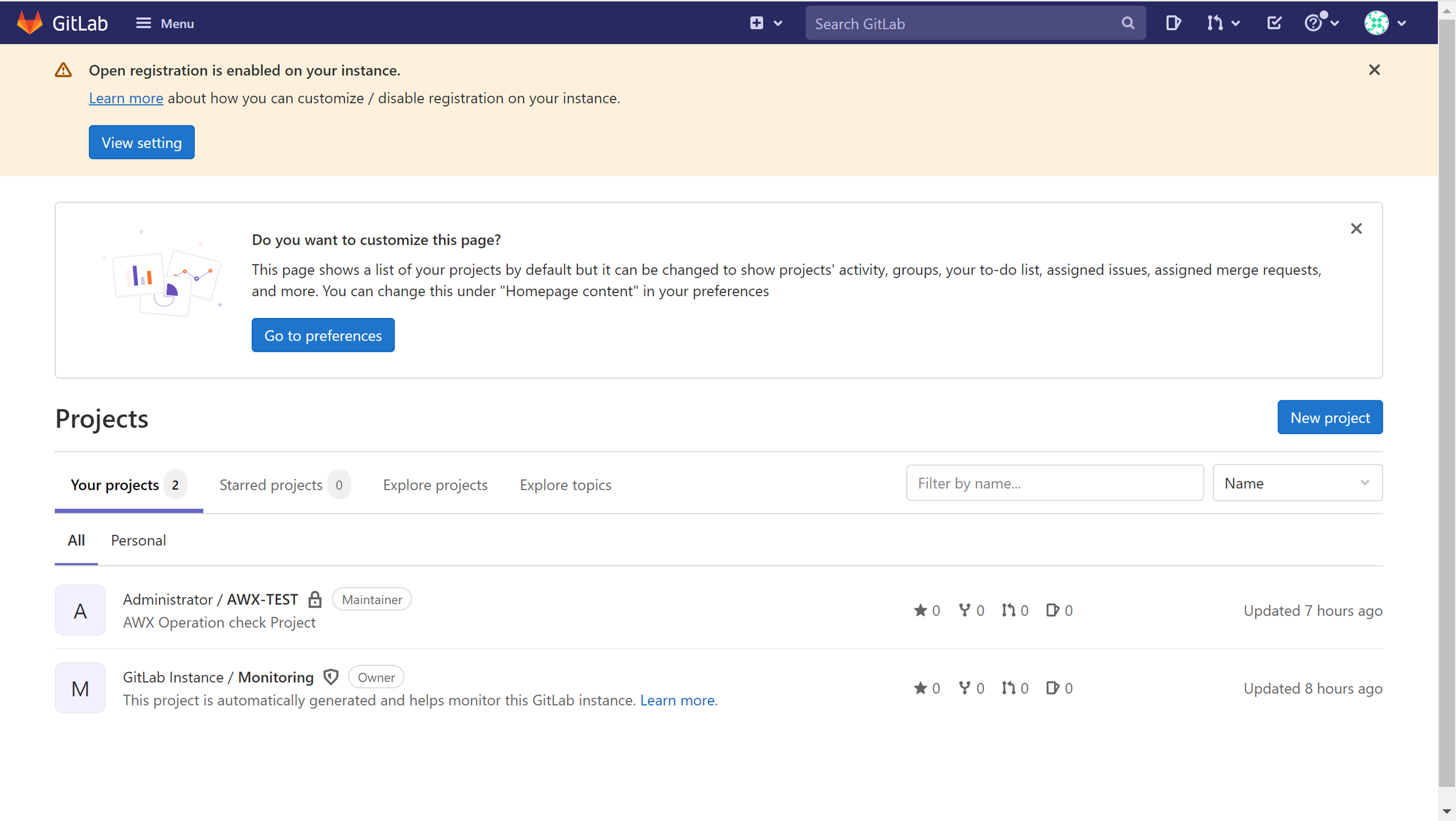
Task: Click the star count on the AWX-TEST project
Action: (927, 610)
